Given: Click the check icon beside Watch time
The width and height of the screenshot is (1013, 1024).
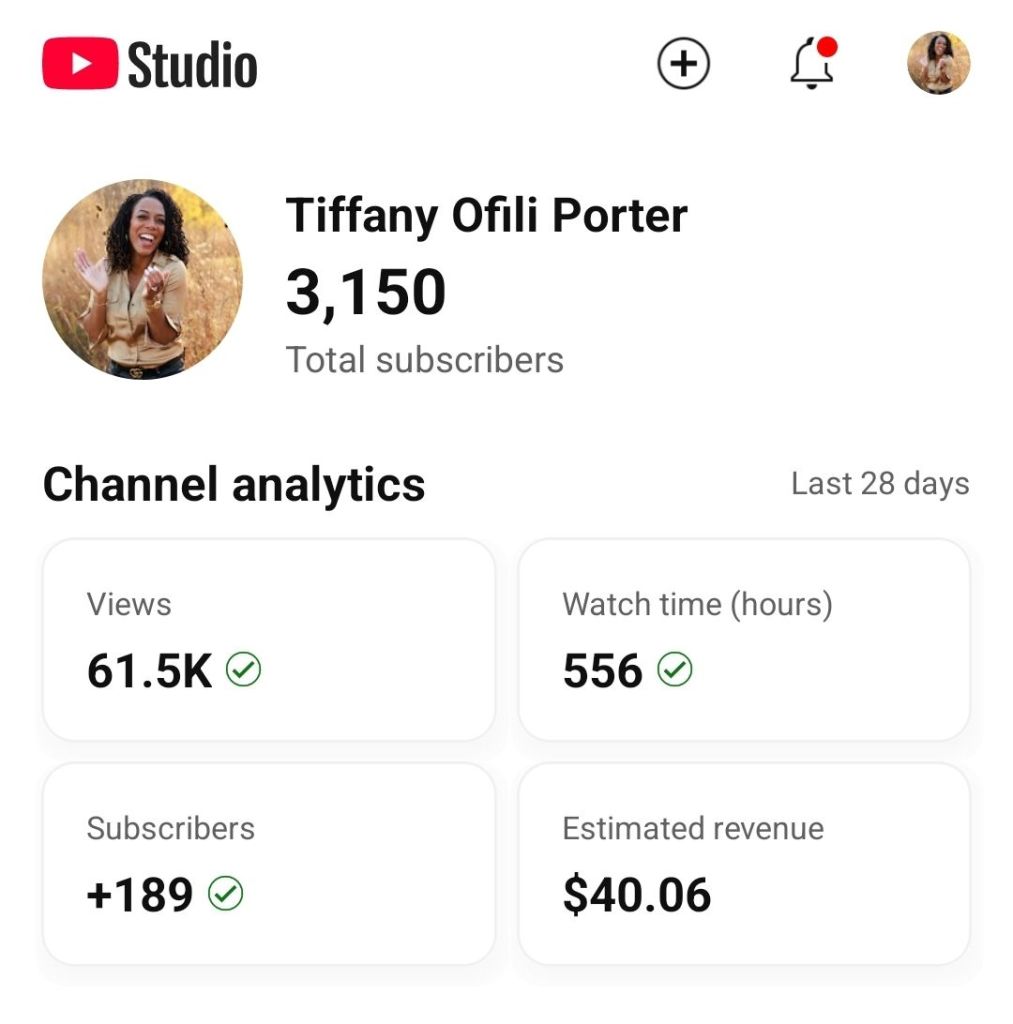Looking at the screenshot, I should click(x=675, y=670).
